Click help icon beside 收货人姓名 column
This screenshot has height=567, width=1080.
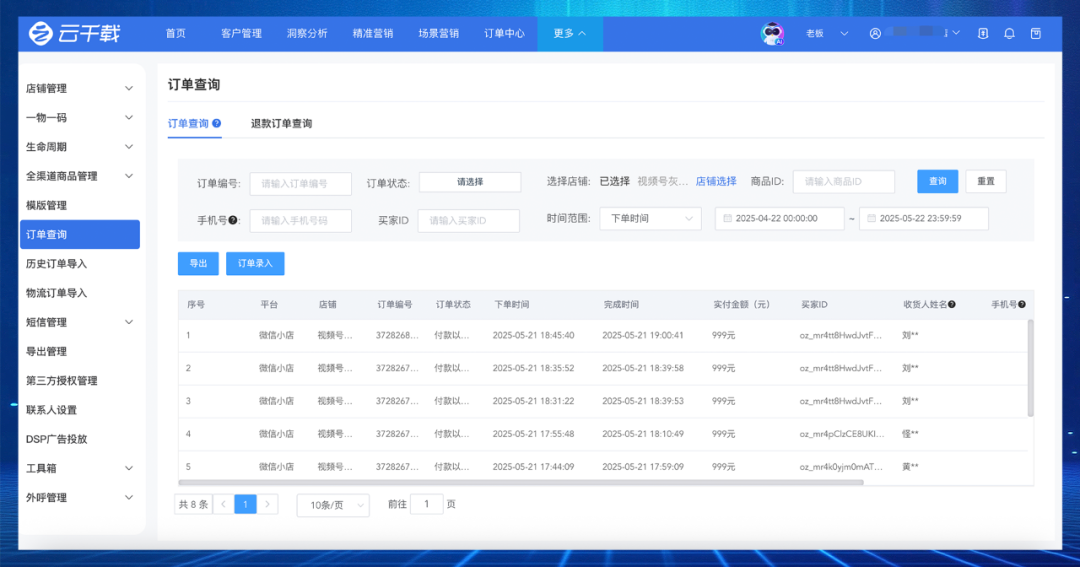click(x=952, y=304)
